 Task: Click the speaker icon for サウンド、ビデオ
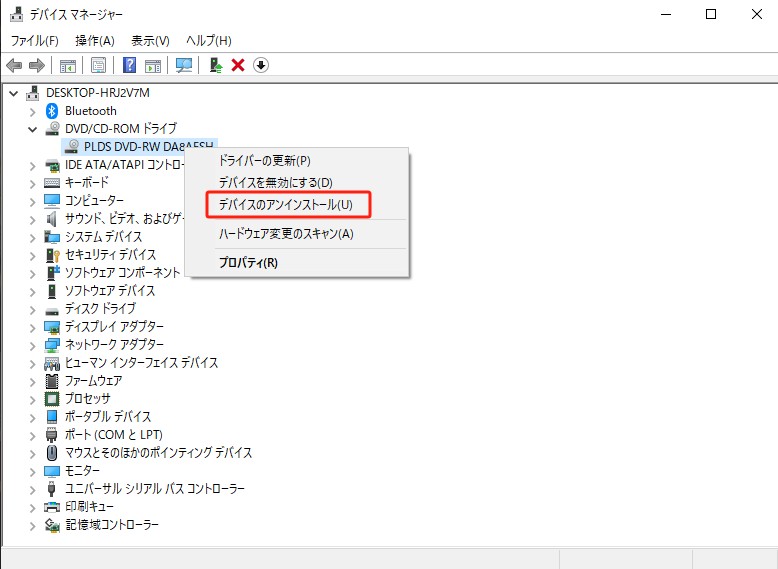(x=52, y=218)
